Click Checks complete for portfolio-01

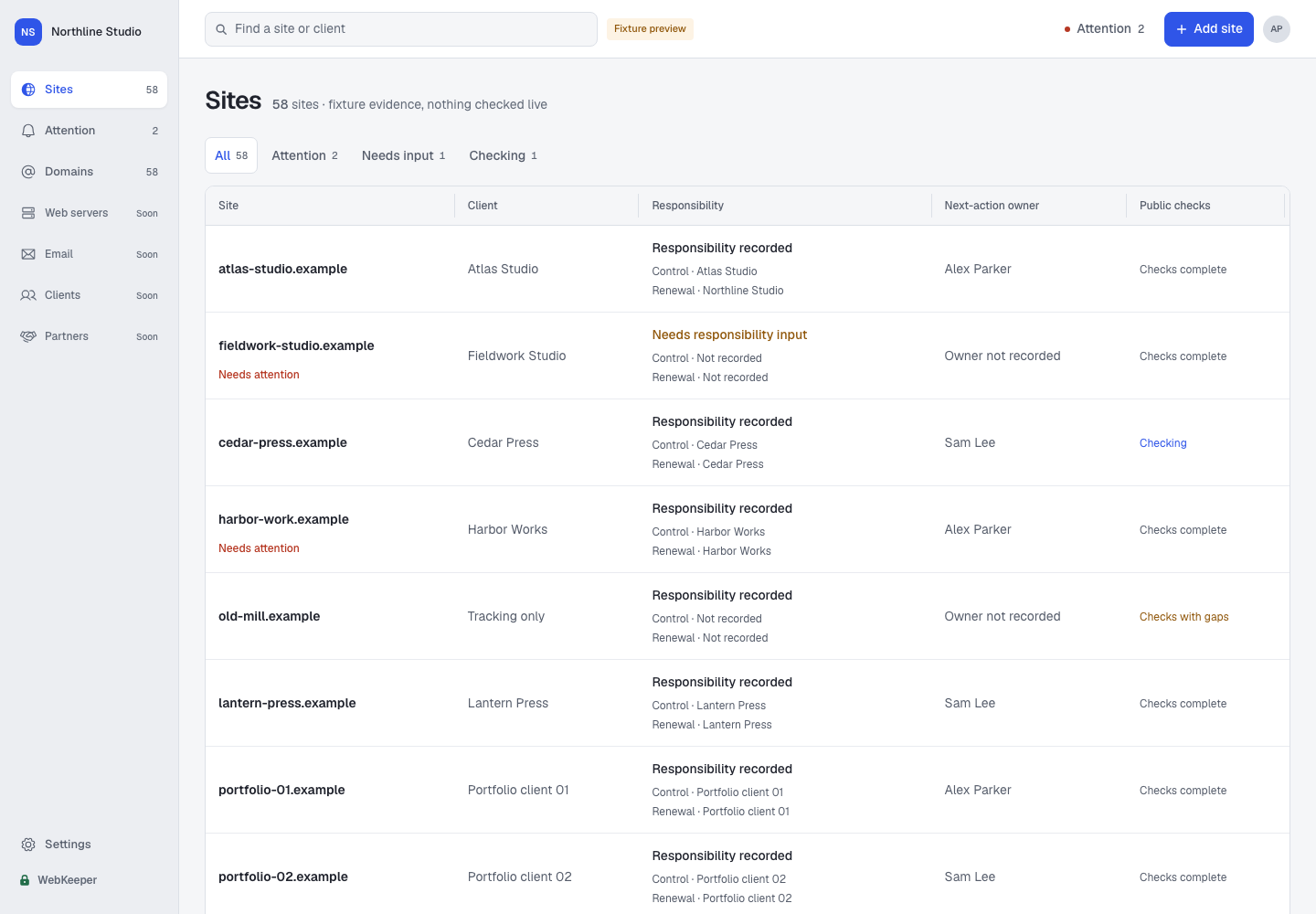(1183, 791)
